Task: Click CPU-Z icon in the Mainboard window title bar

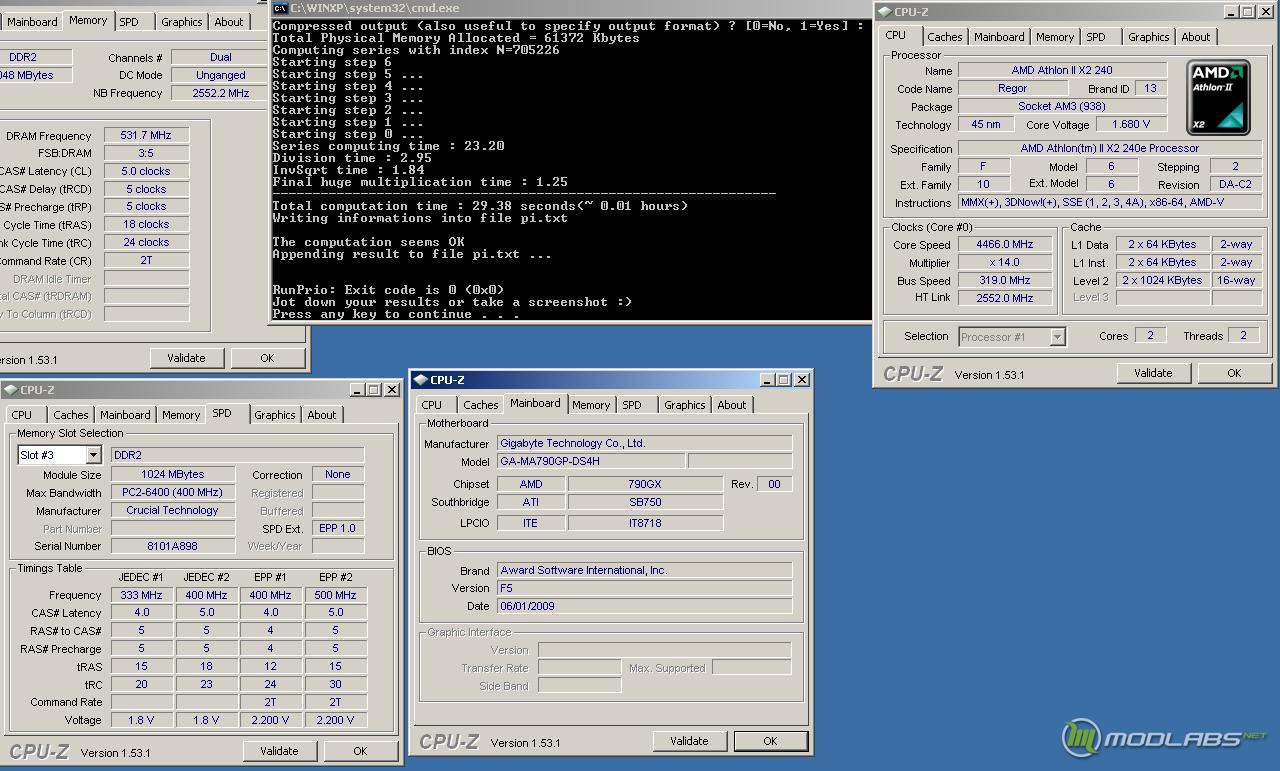Action: pyautogui.click(x=421, y=380)
